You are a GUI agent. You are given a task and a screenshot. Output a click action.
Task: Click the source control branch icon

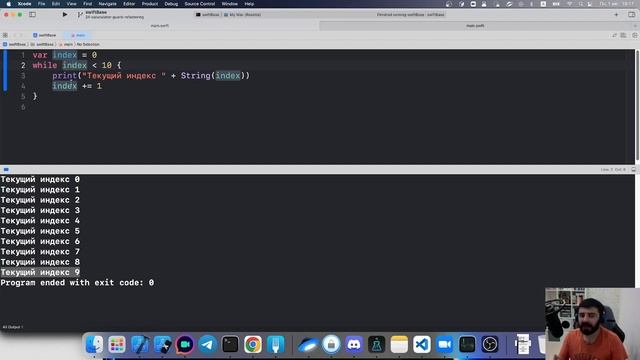click(x=80, y=15)
